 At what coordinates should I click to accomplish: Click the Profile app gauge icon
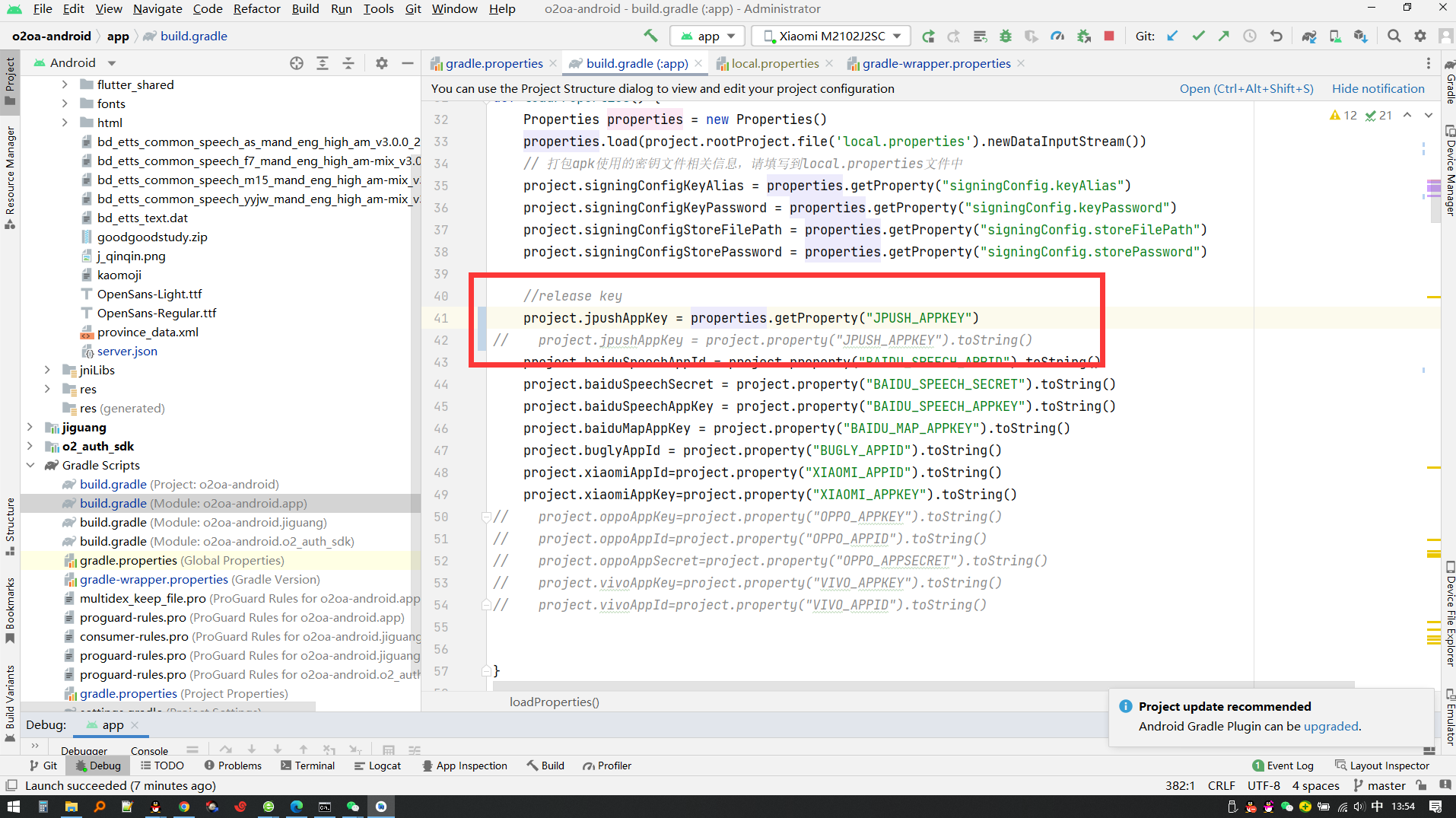click(x=1057, y=36)
